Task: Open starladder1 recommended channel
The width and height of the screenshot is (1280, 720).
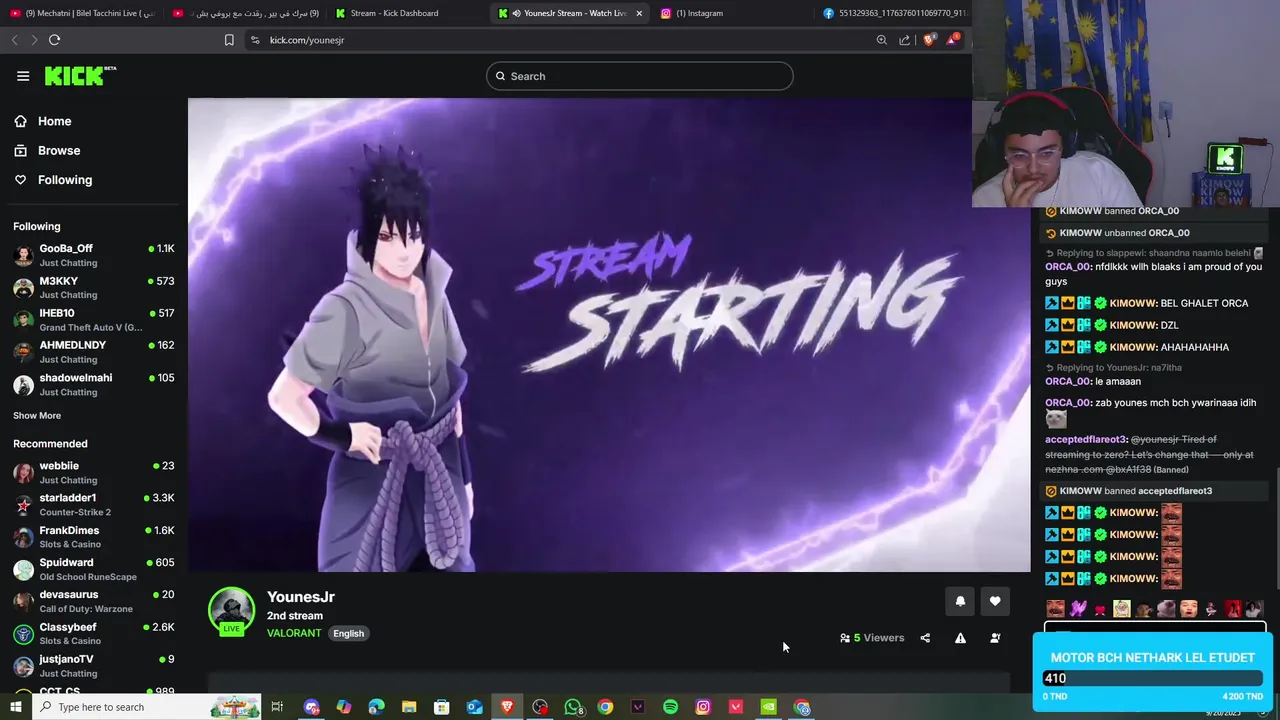Action: pos(94,505)
